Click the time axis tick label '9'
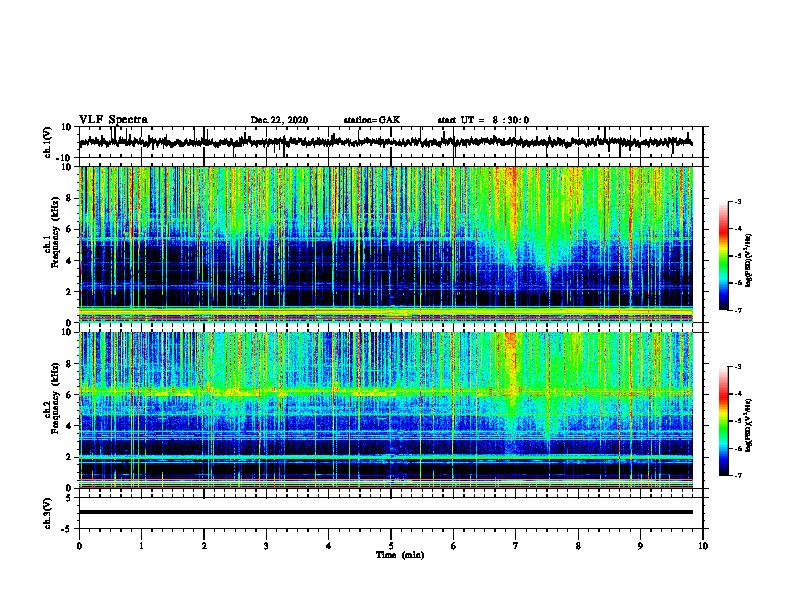Viewport: 792px width, 612px height. click(x=640, y=546)
